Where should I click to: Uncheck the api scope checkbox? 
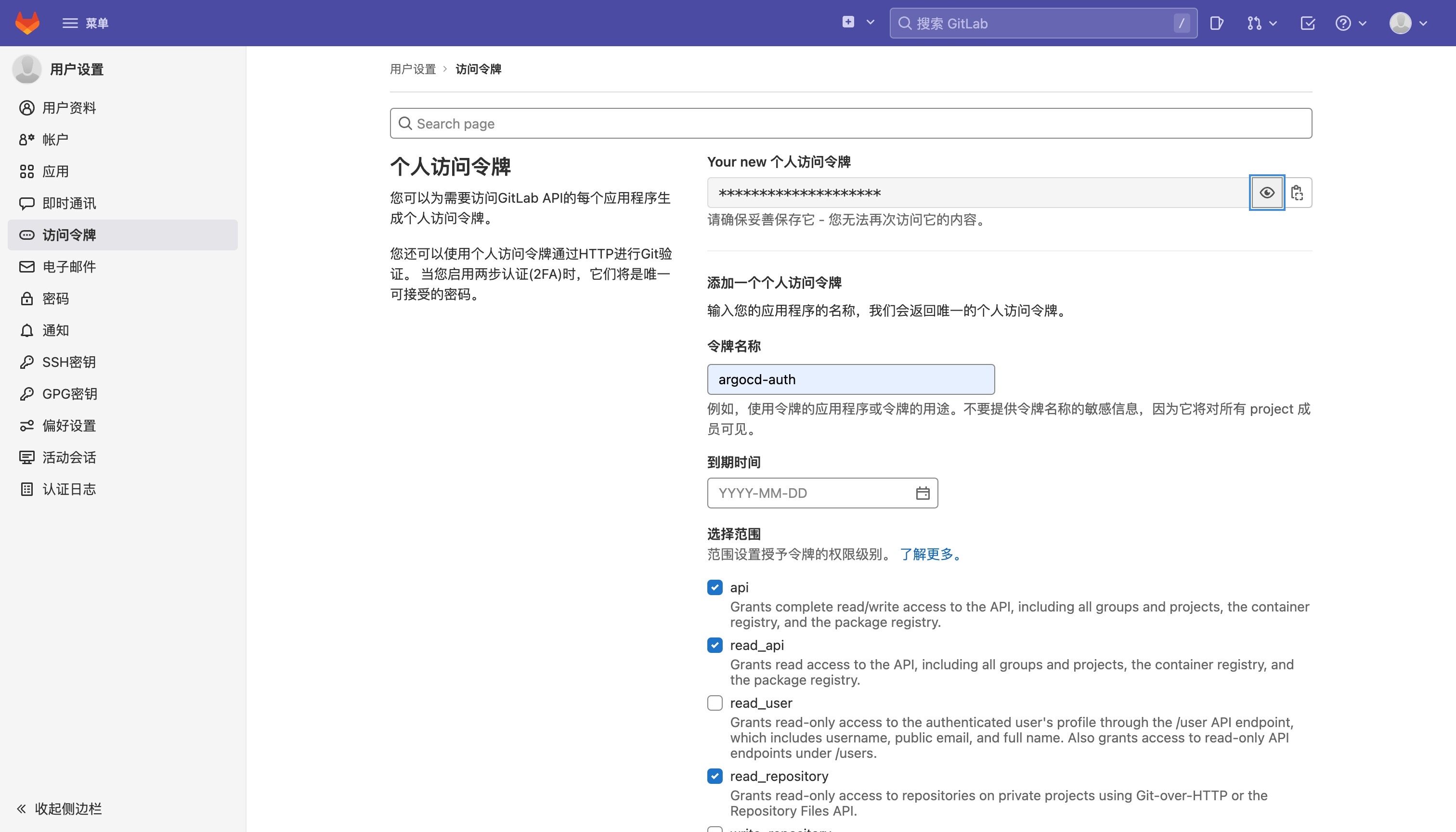(715, 587)
